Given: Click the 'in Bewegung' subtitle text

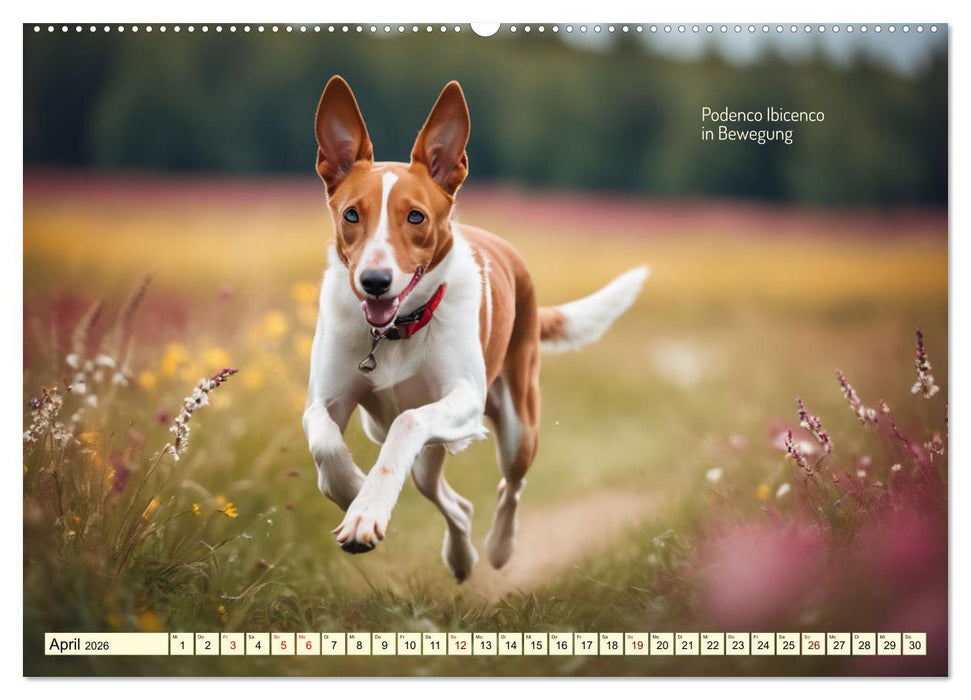Looking at the screenshot, I should click(745, 133).
